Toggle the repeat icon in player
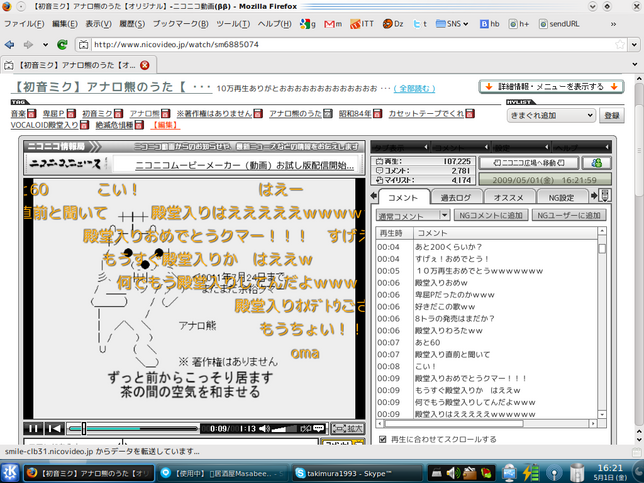The image size is (644, 483). click(305, 428)
